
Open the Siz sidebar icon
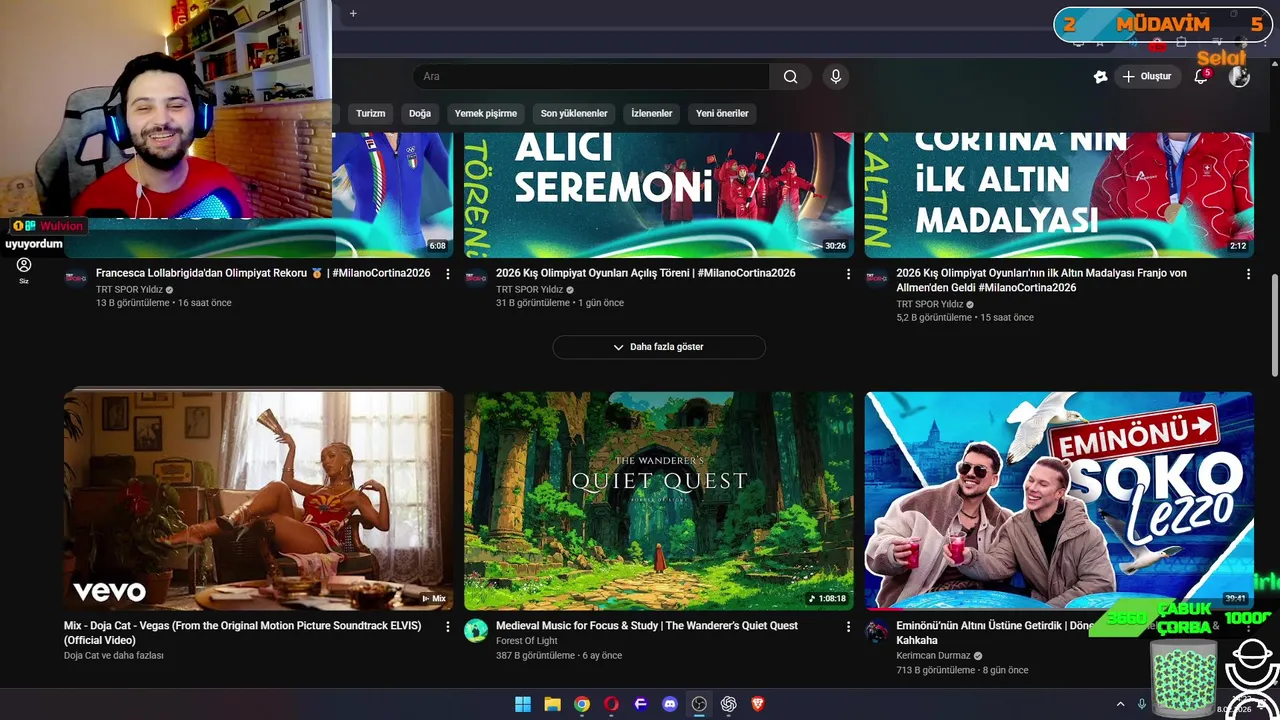tap(24, 270)
